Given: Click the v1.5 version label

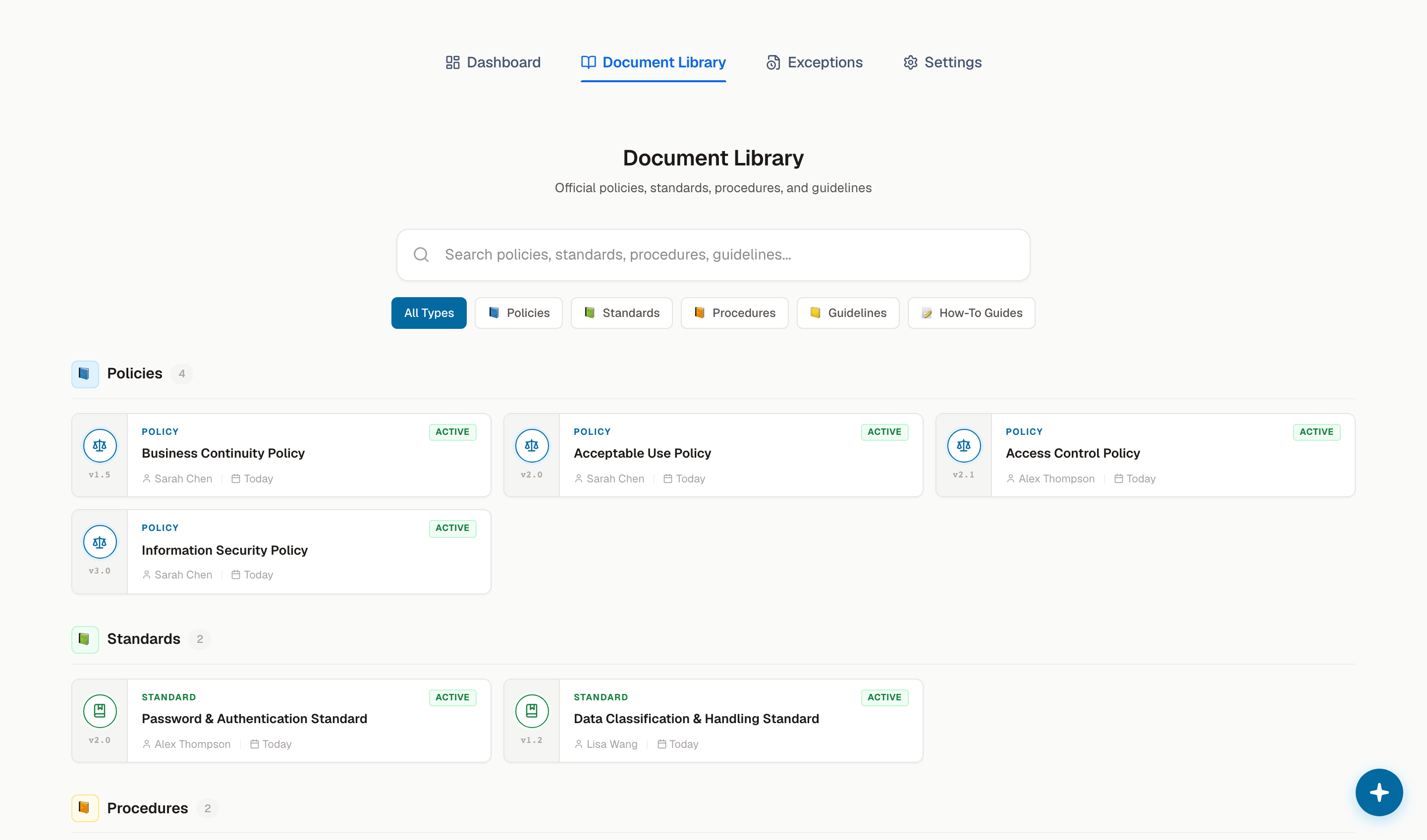Looking at the screenshot, I should click(100, 475).
